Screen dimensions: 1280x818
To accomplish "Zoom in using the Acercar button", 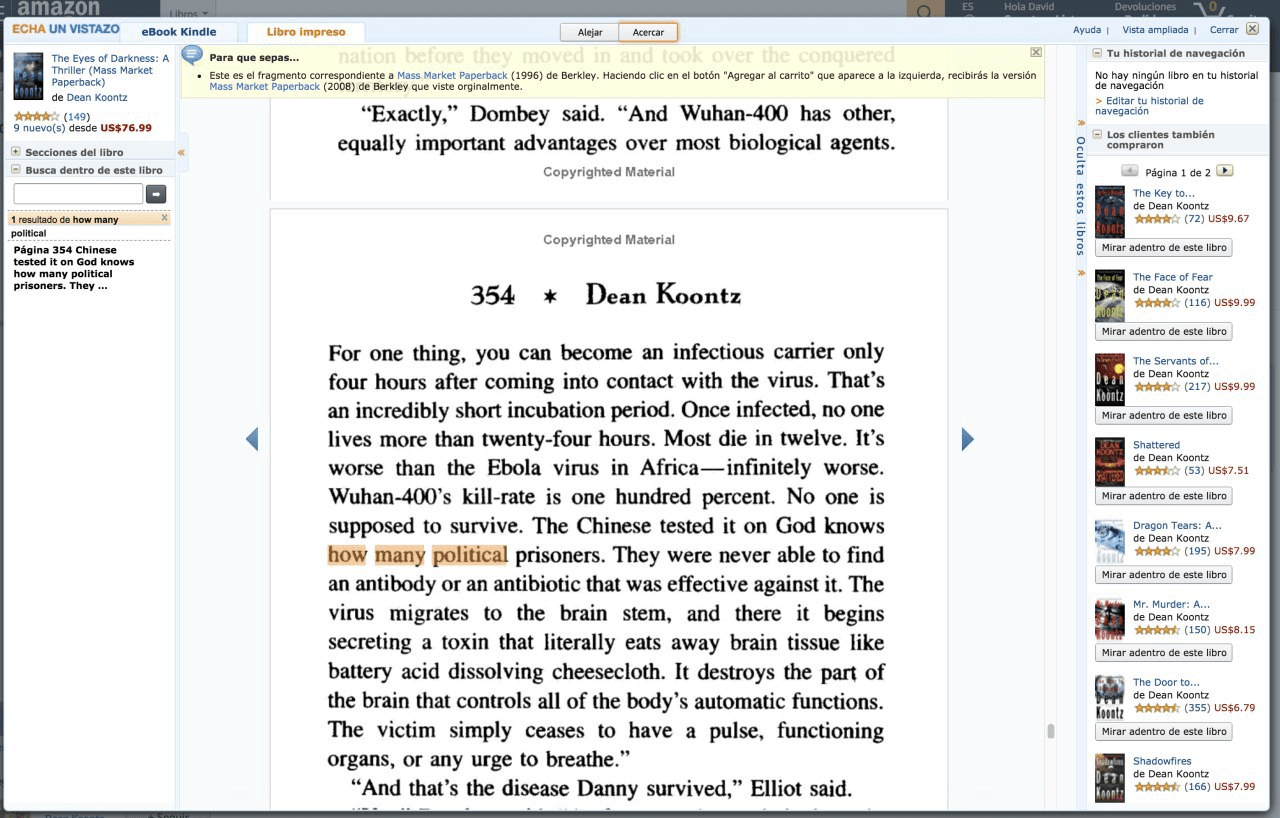I will pyautogui.click(x=648, y=32).
